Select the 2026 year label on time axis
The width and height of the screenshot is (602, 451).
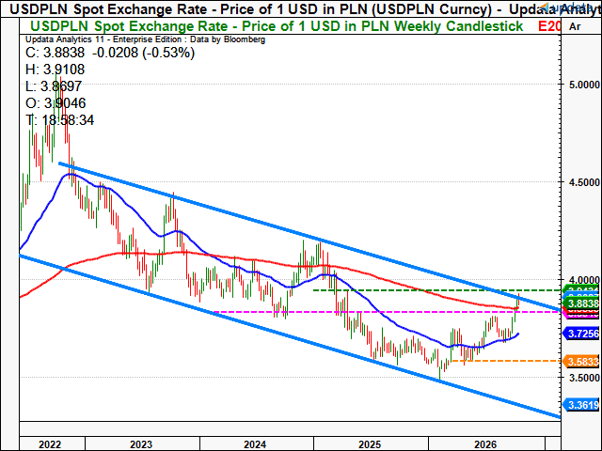[x=486, y=444]
